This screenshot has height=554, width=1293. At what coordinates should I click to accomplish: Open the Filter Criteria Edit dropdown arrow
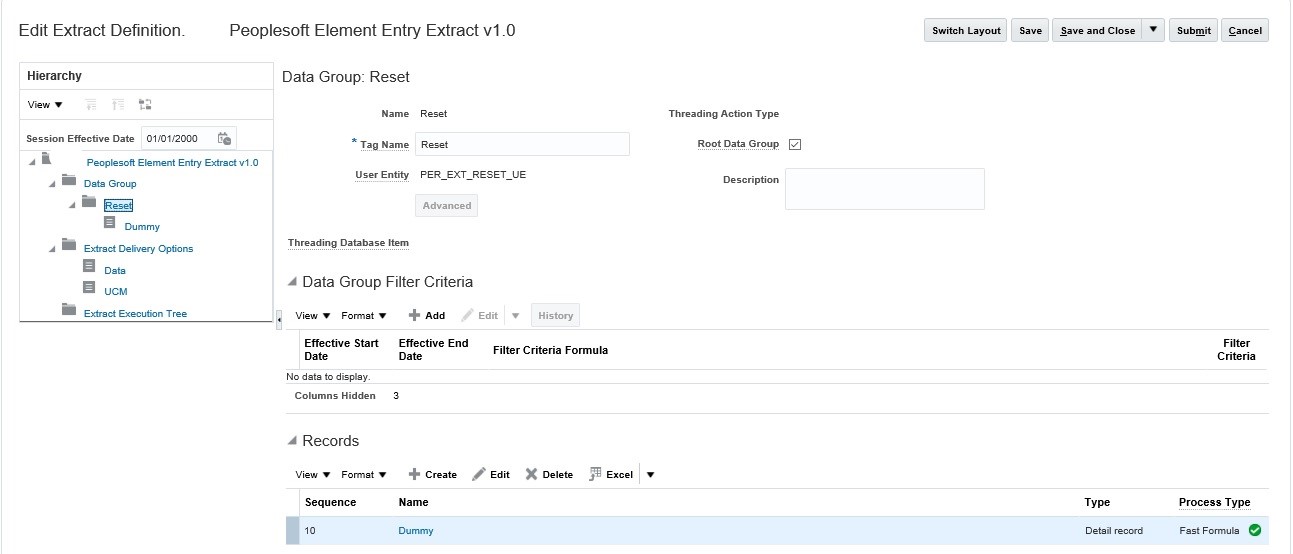516,316
